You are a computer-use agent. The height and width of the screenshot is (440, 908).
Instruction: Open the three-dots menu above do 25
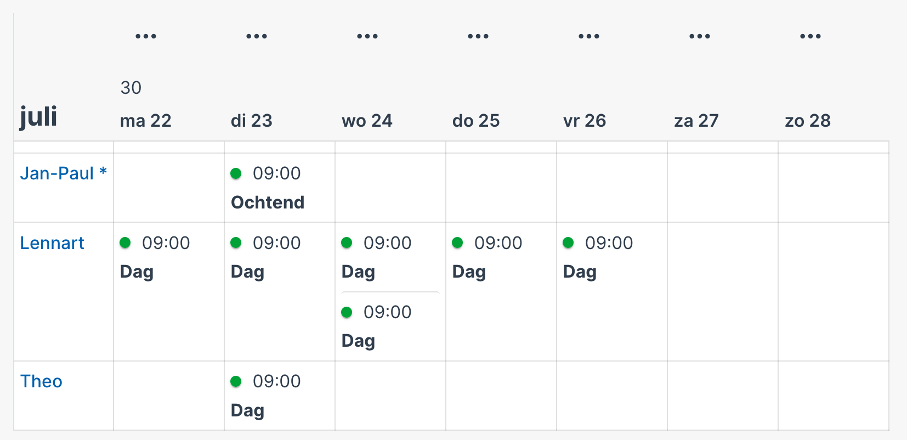478,36
